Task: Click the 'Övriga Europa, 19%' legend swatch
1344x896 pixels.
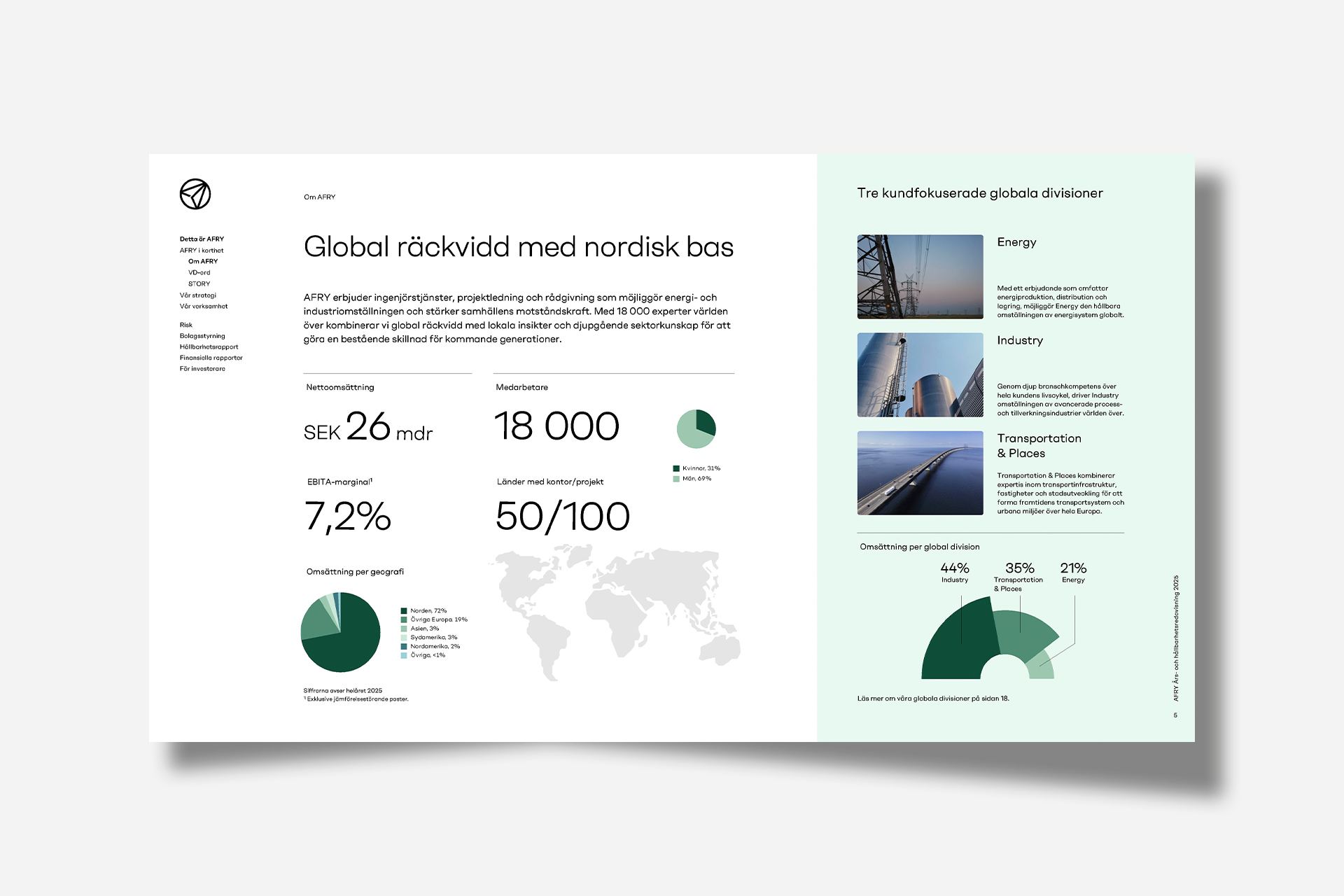Action: pos(404,619)
